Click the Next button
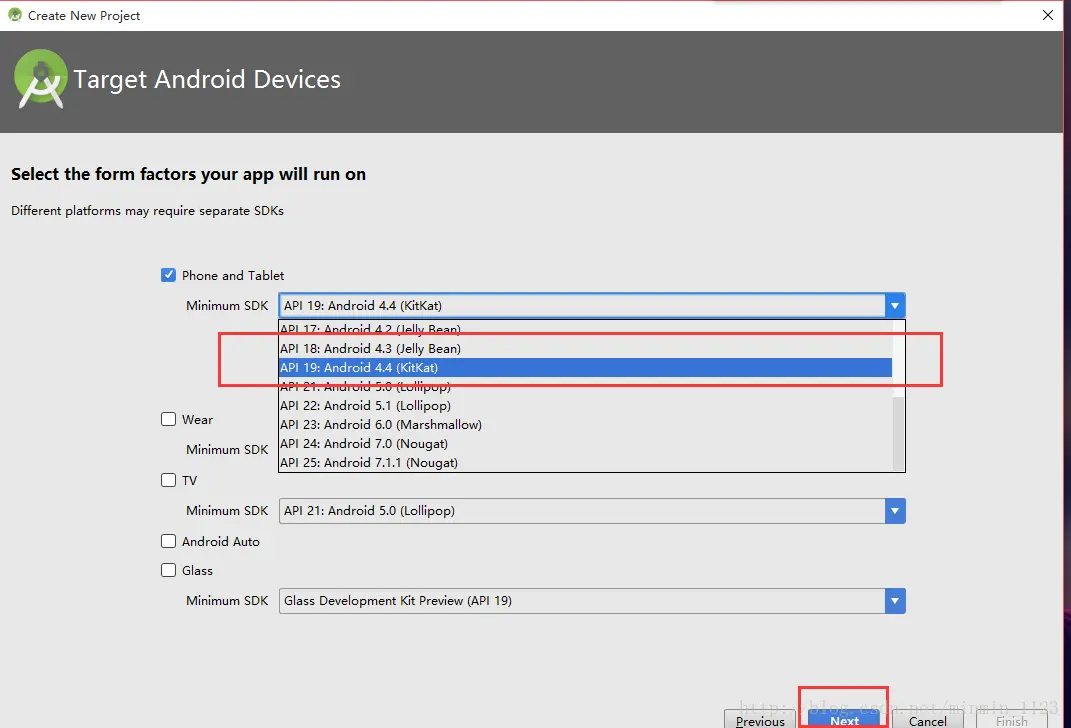The height and width of the screenshot is (728, 1071). (843, 719)
